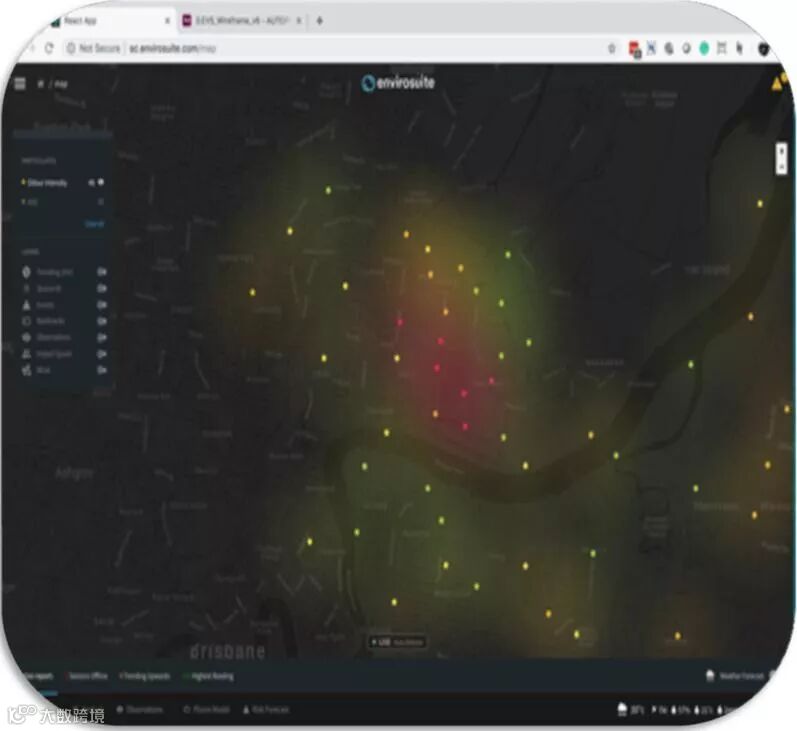Click the Clear all link

(94, 224)
